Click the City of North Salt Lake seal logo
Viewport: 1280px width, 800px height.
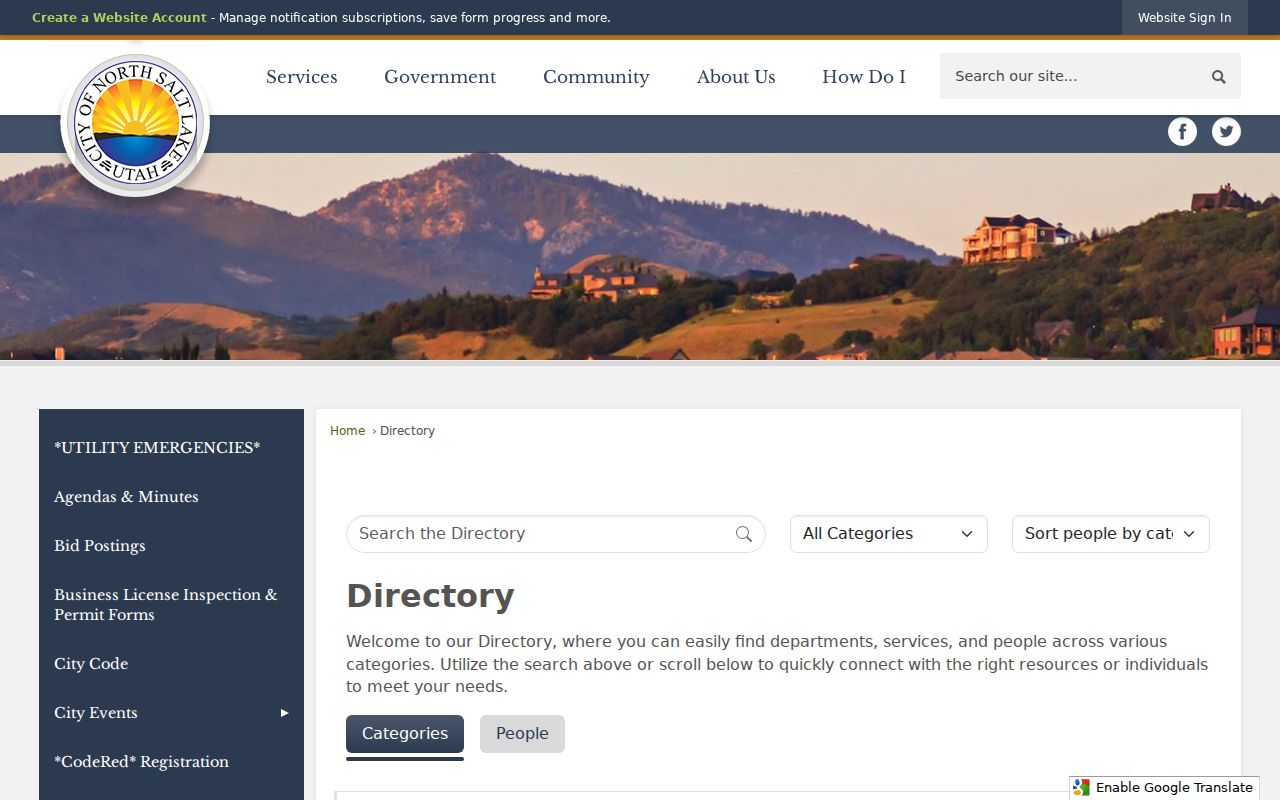tap(135, 125)
